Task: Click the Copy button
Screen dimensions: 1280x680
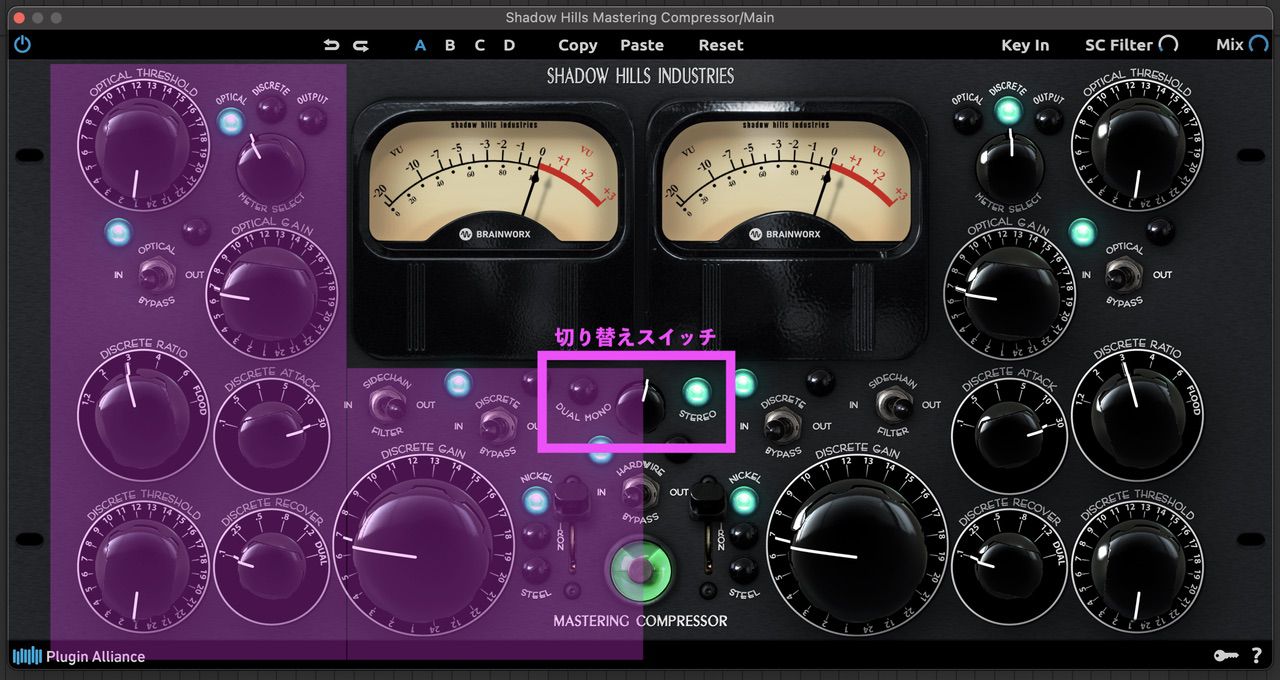Action: 577,45
